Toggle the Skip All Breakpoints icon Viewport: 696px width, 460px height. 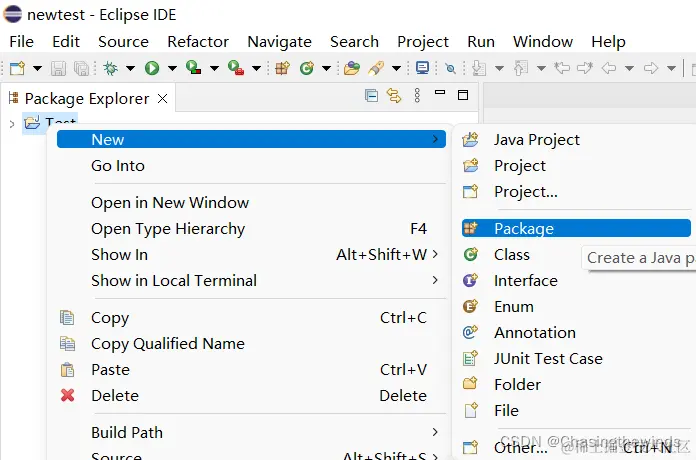(451, 68)
